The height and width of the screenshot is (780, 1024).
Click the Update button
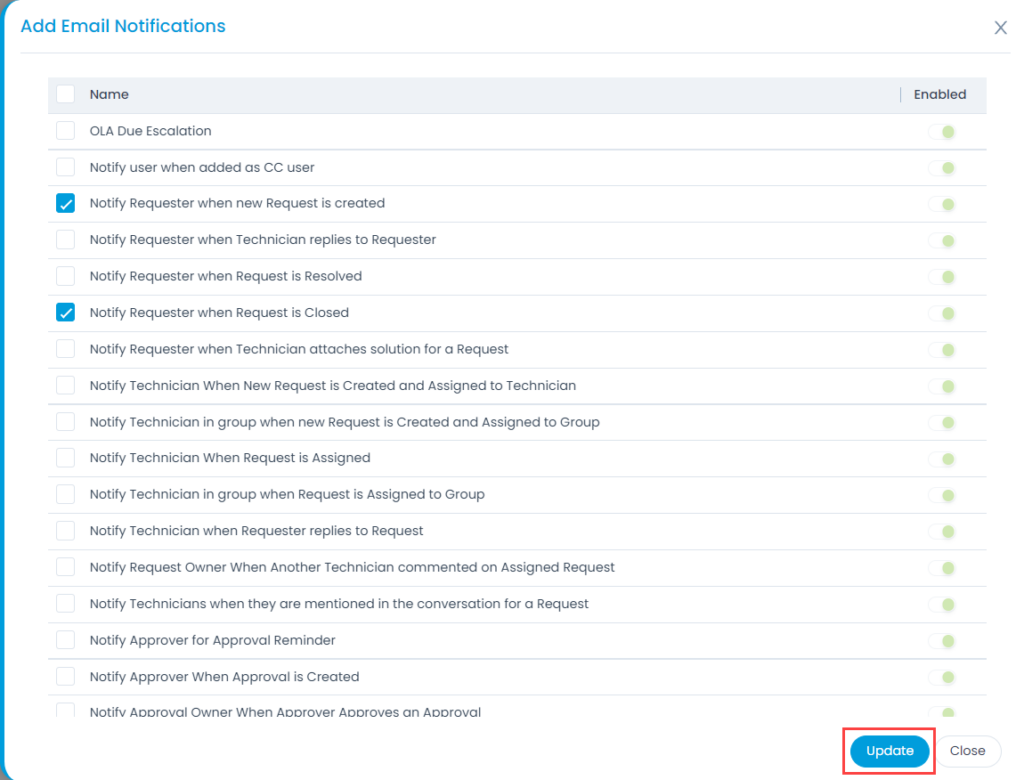[889, 751]
